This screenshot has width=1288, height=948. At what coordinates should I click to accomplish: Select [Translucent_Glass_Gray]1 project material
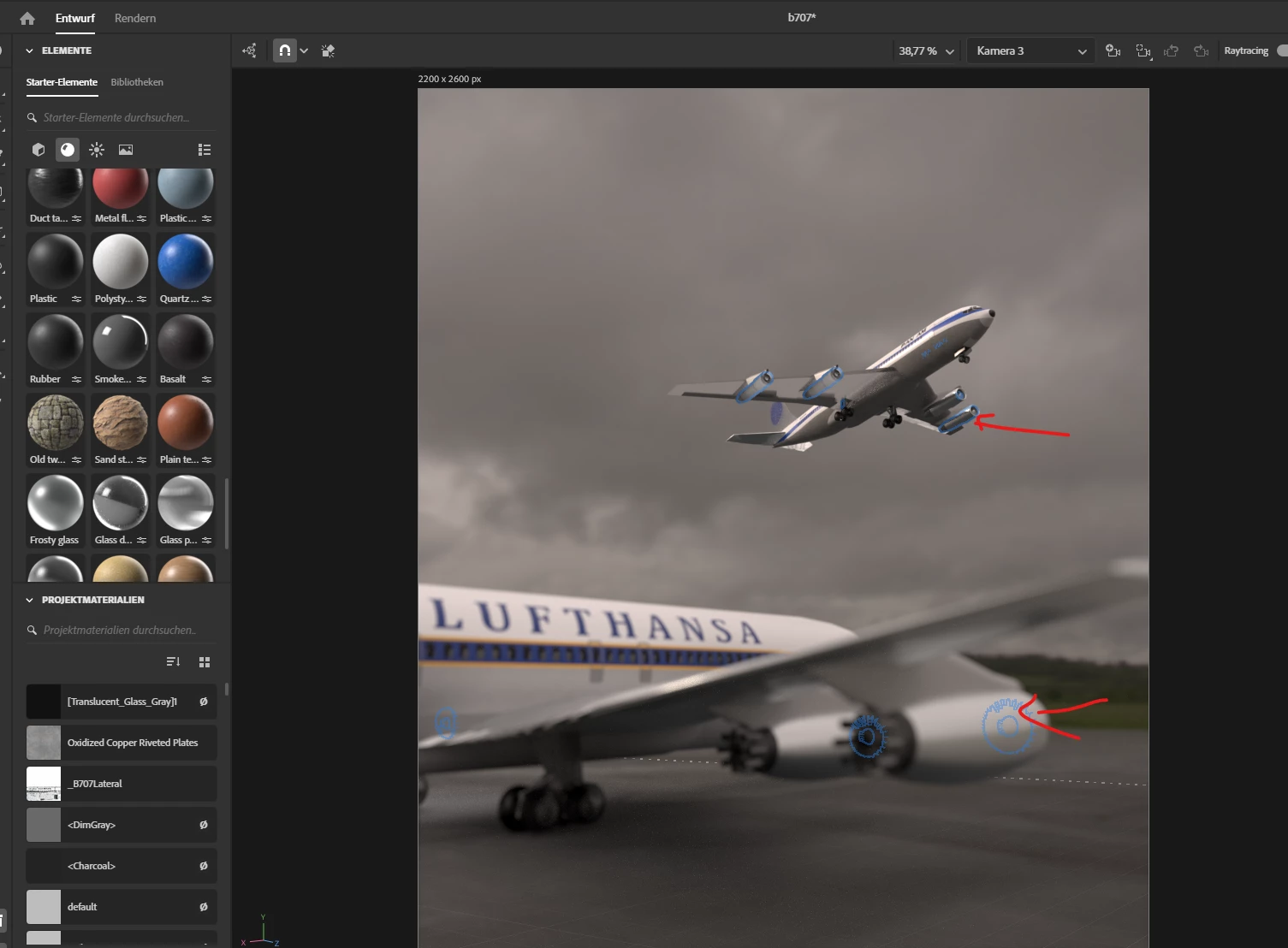(x=122, y=702)
